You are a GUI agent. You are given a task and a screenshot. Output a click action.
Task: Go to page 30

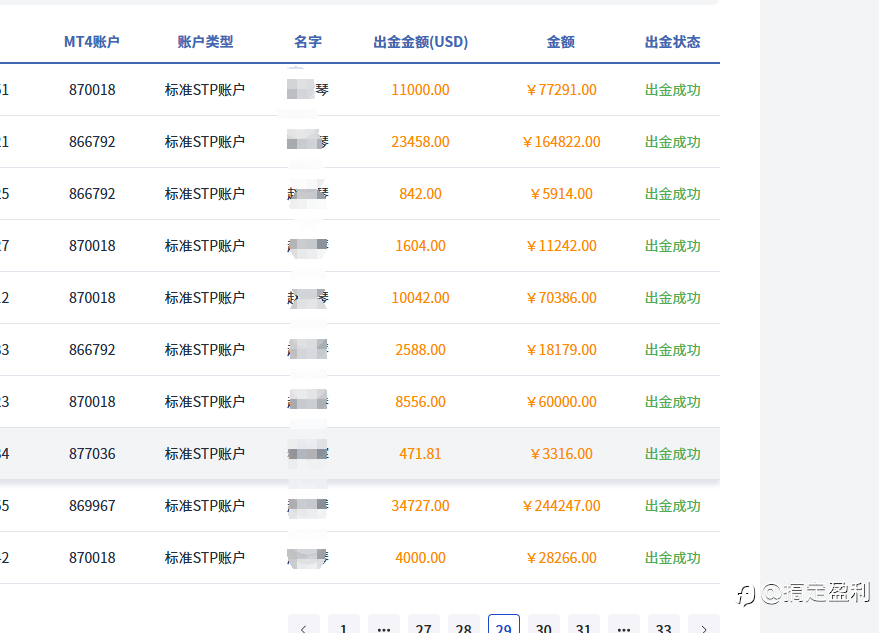(x=544, y=627)
